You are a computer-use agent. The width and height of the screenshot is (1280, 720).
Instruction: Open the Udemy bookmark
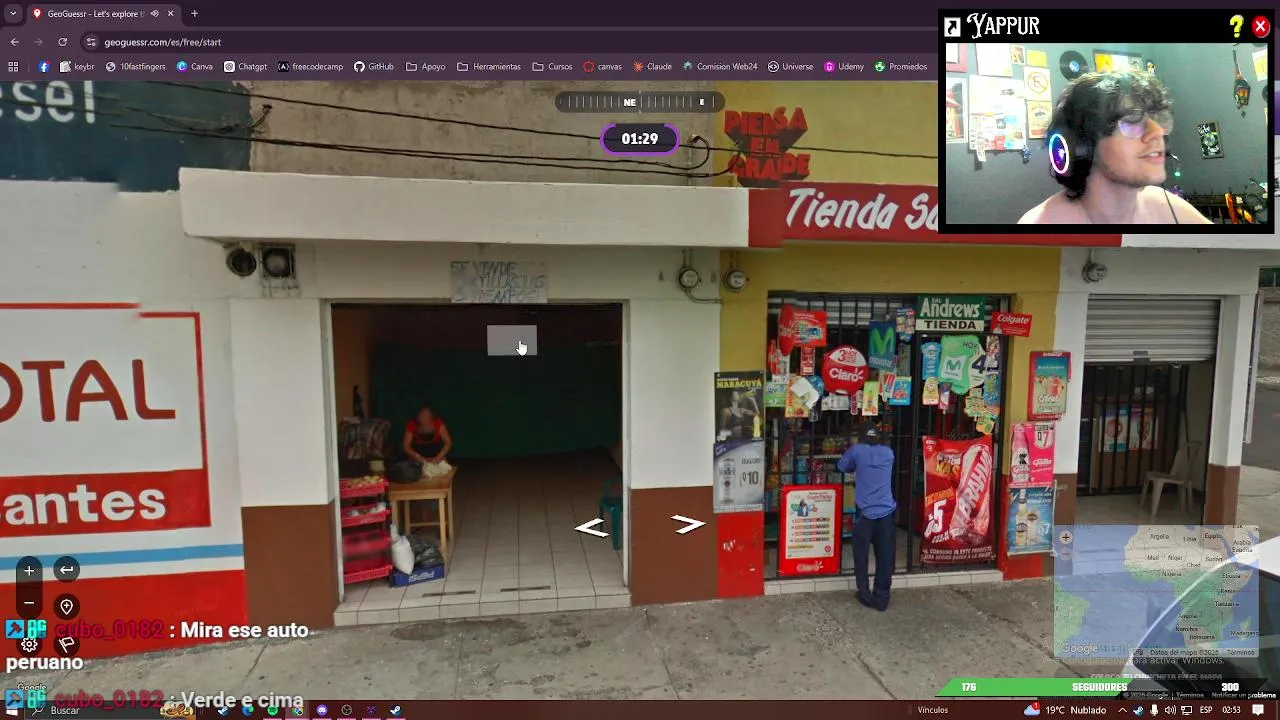[x=844, y=67]
